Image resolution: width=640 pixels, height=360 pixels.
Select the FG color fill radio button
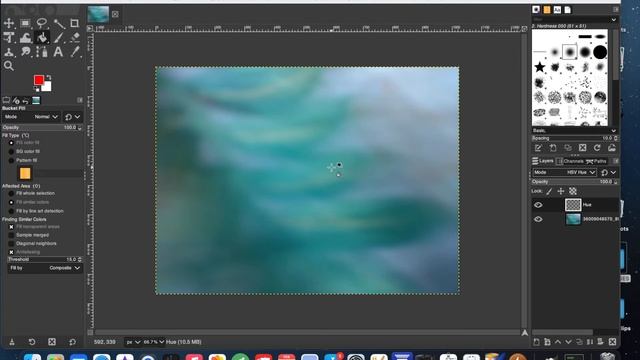[x=11, y=143]
